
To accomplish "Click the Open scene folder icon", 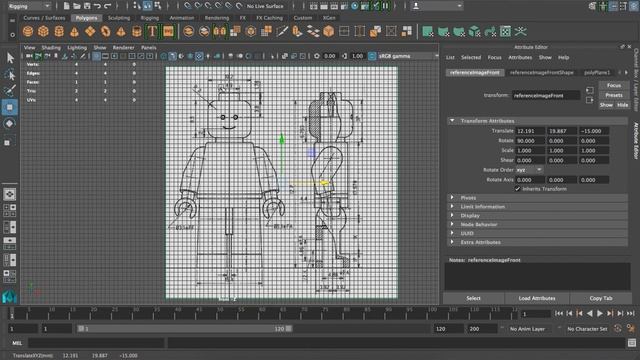I will [77, 6].
